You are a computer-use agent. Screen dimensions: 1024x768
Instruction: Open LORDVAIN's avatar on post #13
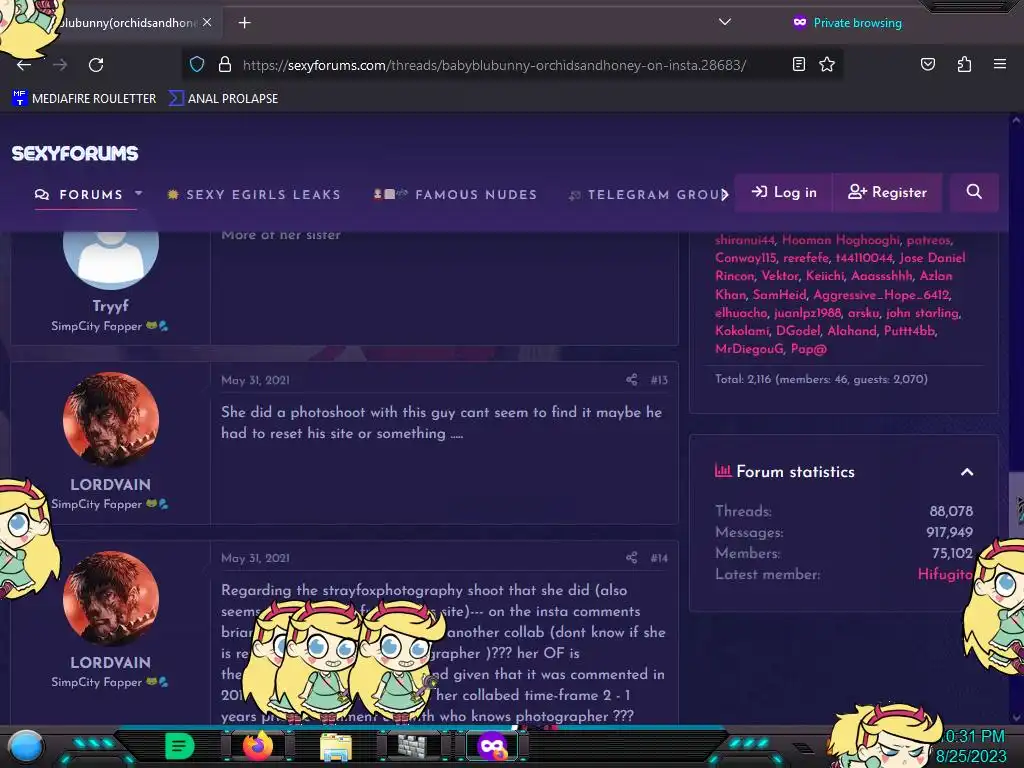pyautogui.click(x=111, y=420)
